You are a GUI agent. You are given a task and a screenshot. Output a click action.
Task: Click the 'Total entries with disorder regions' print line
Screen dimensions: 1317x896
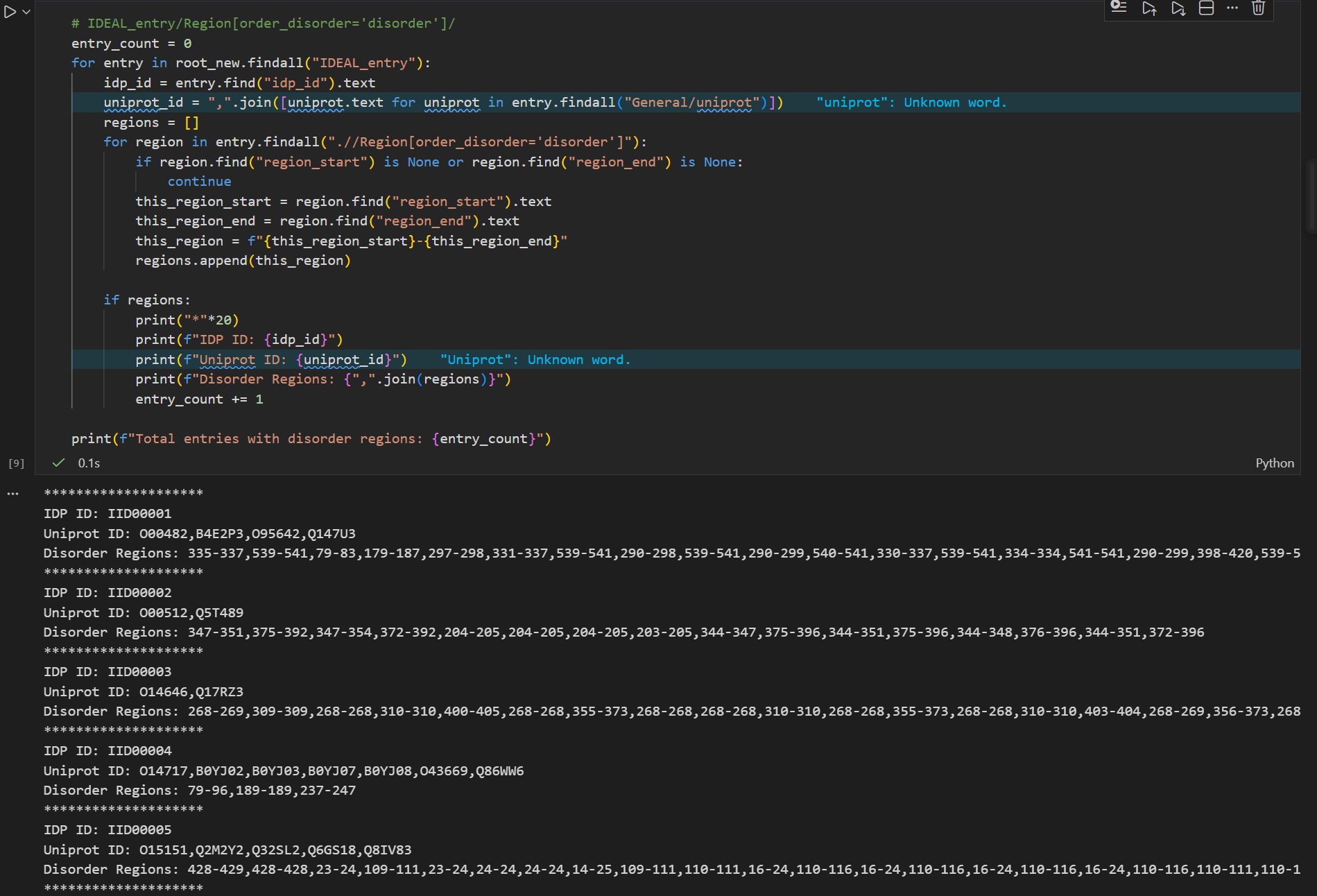point(311,439)
